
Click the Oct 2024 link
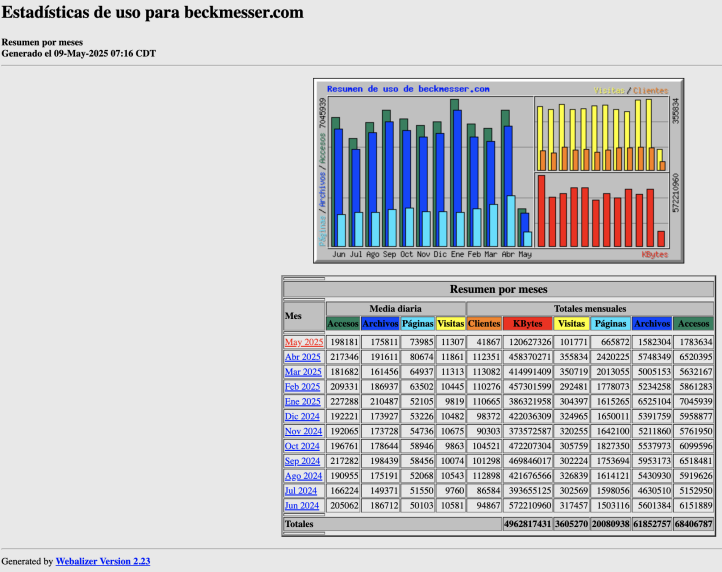pyautogui.click(x=303, y=447)
